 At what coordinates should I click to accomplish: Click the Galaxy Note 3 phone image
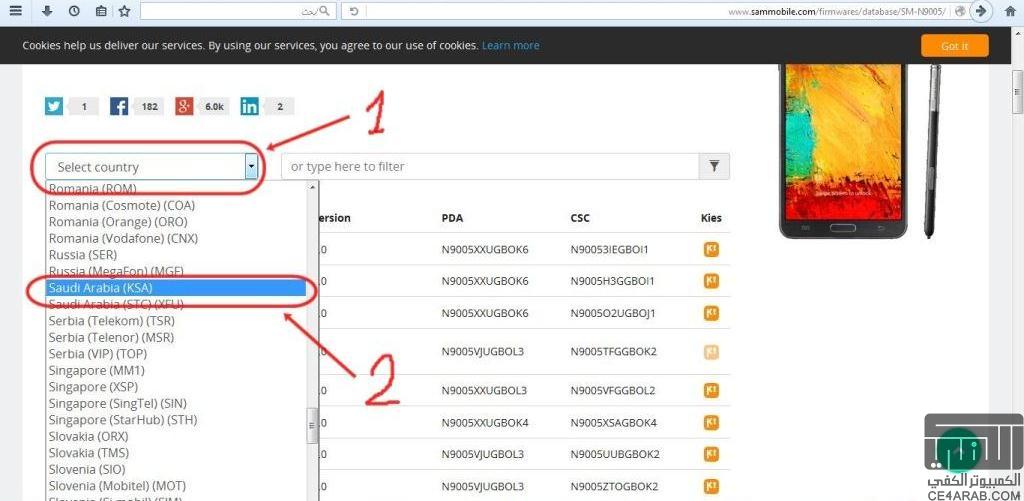tap(843, 150)
